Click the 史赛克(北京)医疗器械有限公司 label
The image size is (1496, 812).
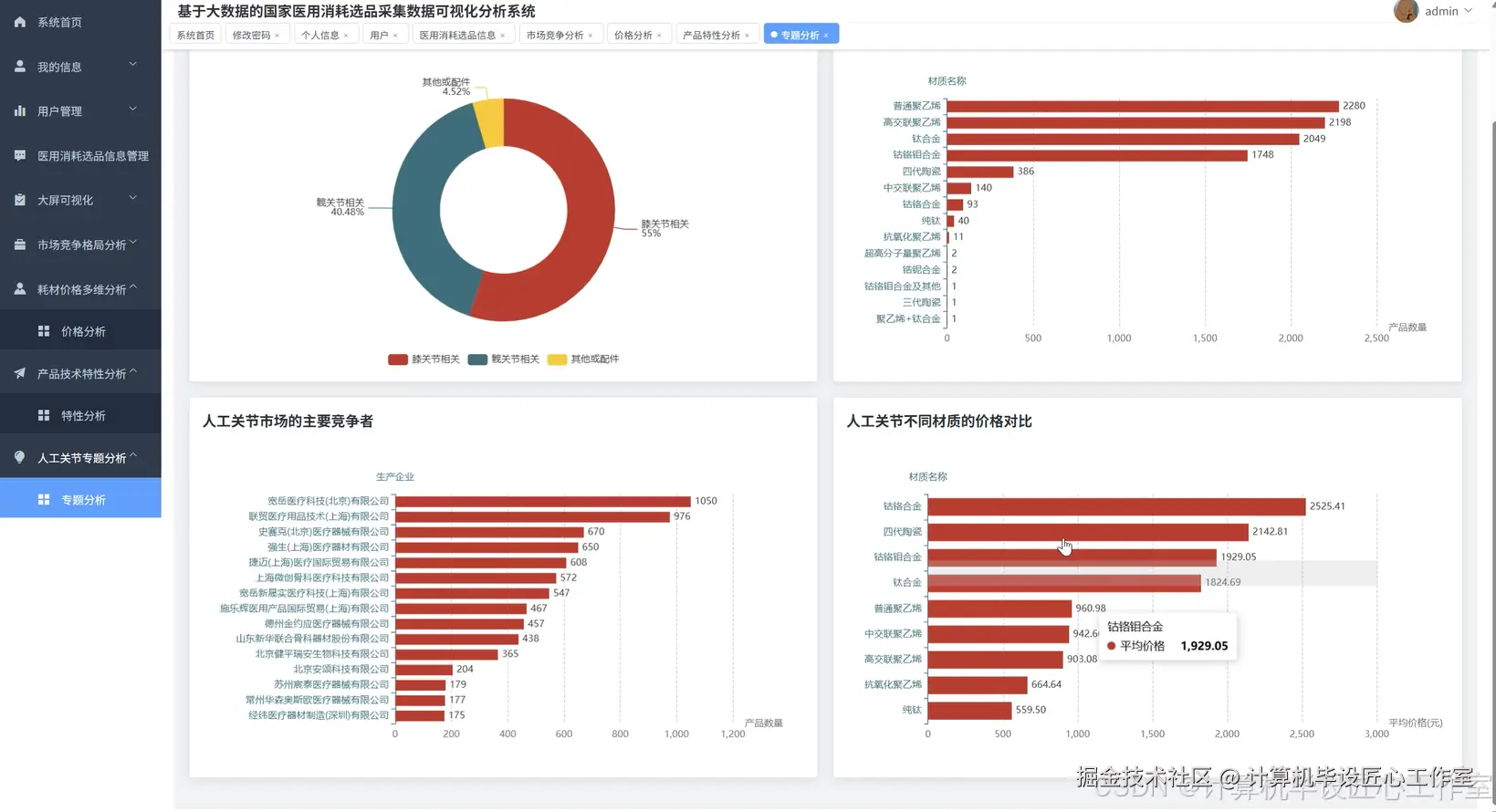coord(323,532)
